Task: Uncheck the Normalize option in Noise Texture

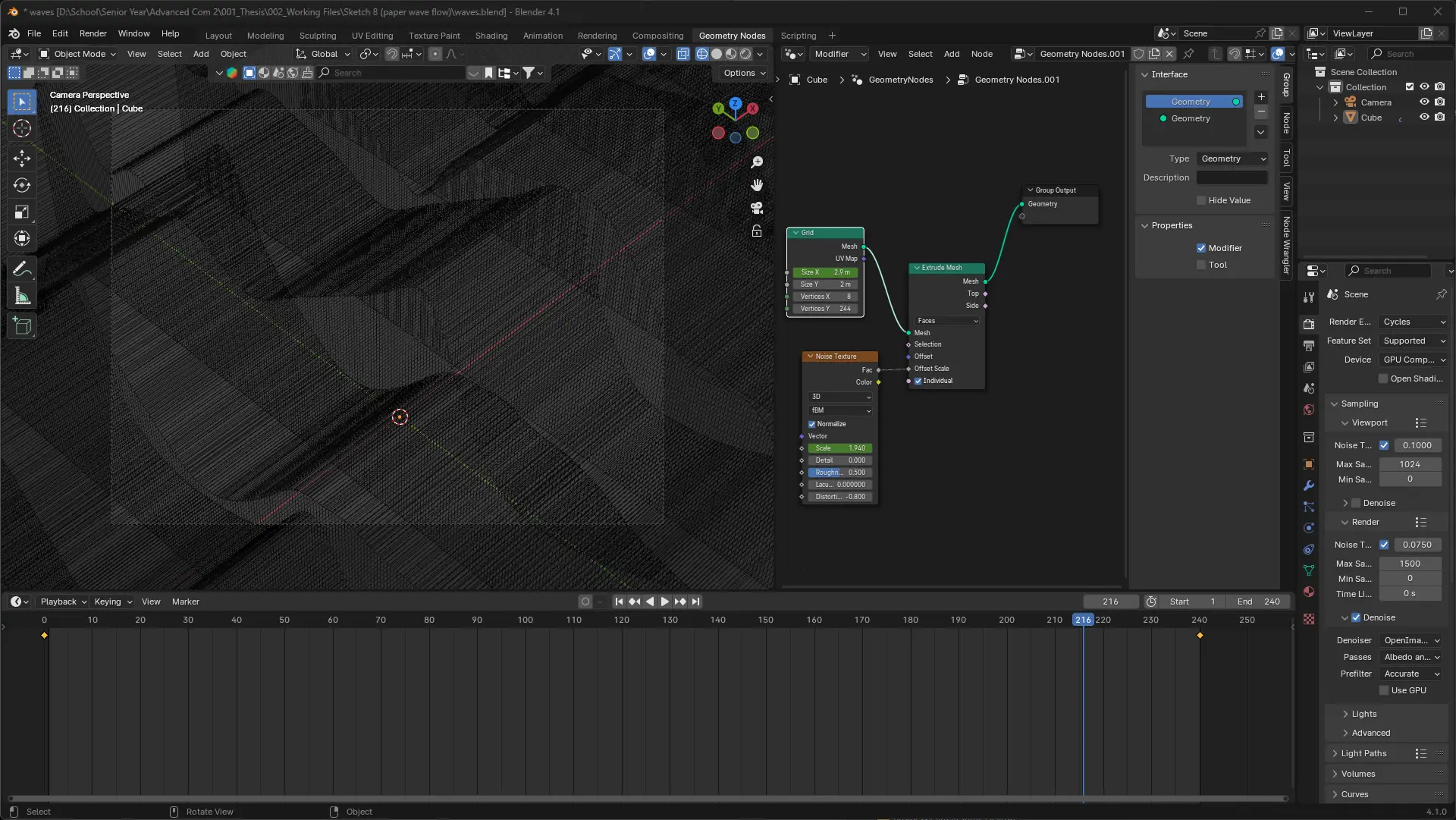Action: click(812, 424)
